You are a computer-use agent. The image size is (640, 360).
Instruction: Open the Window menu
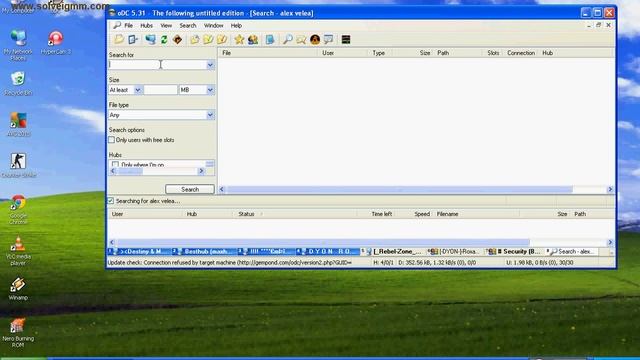coord(213,25)
